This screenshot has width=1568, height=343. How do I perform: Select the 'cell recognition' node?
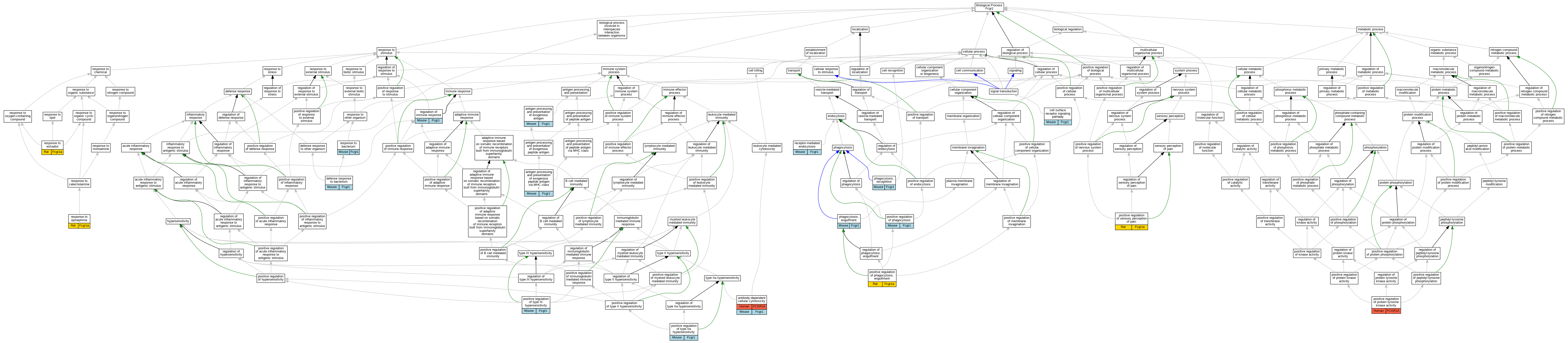click(892, 70)
